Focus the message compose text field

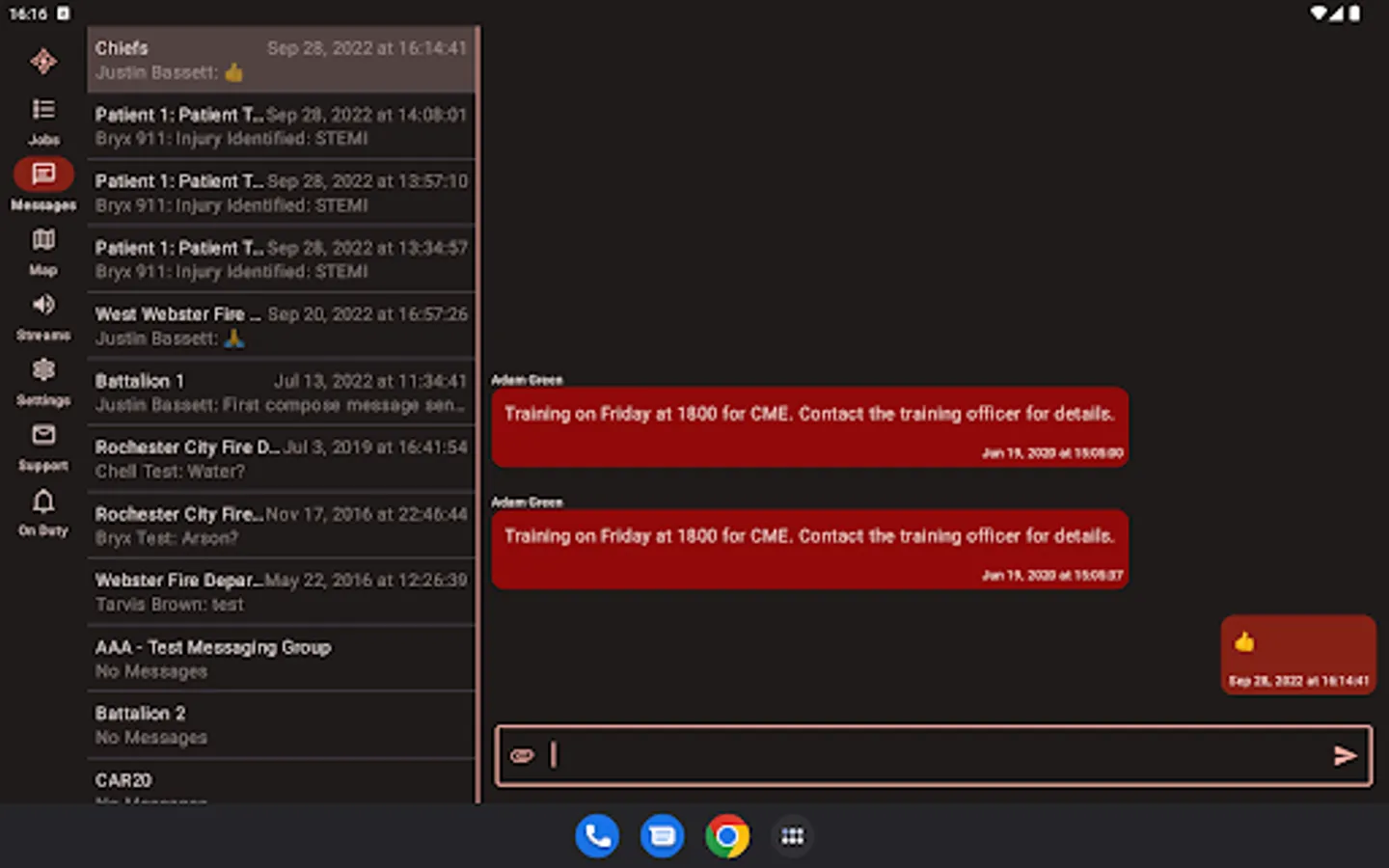pyautogui.click(x=934, y=756)
